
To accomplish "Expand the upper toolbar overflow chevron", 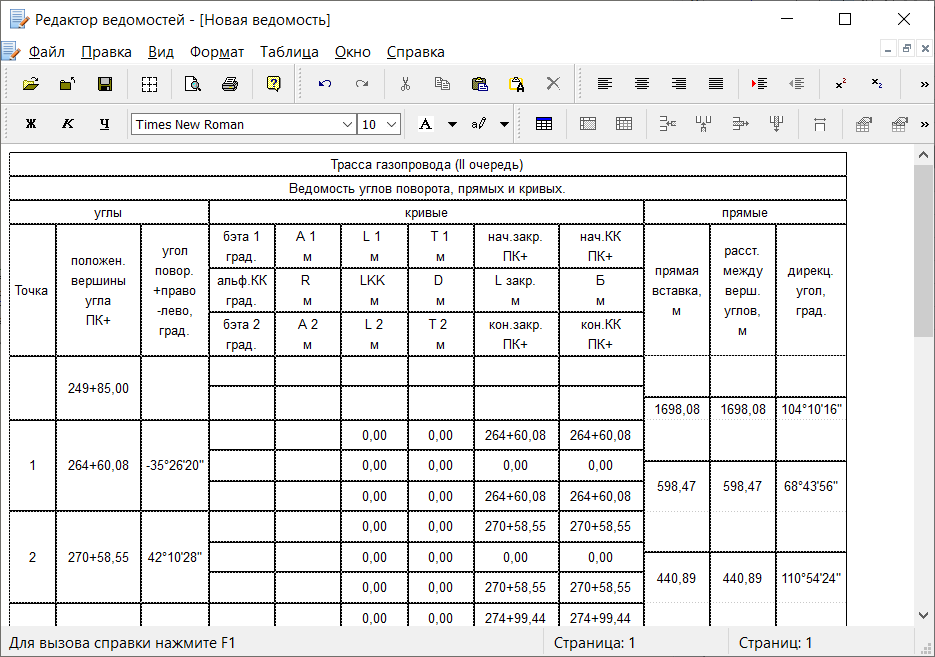I will (924, 84).
